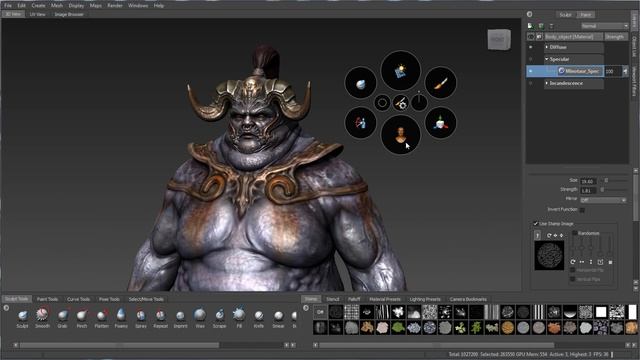Select the Spray tool
640x360 pixels.
140,318
